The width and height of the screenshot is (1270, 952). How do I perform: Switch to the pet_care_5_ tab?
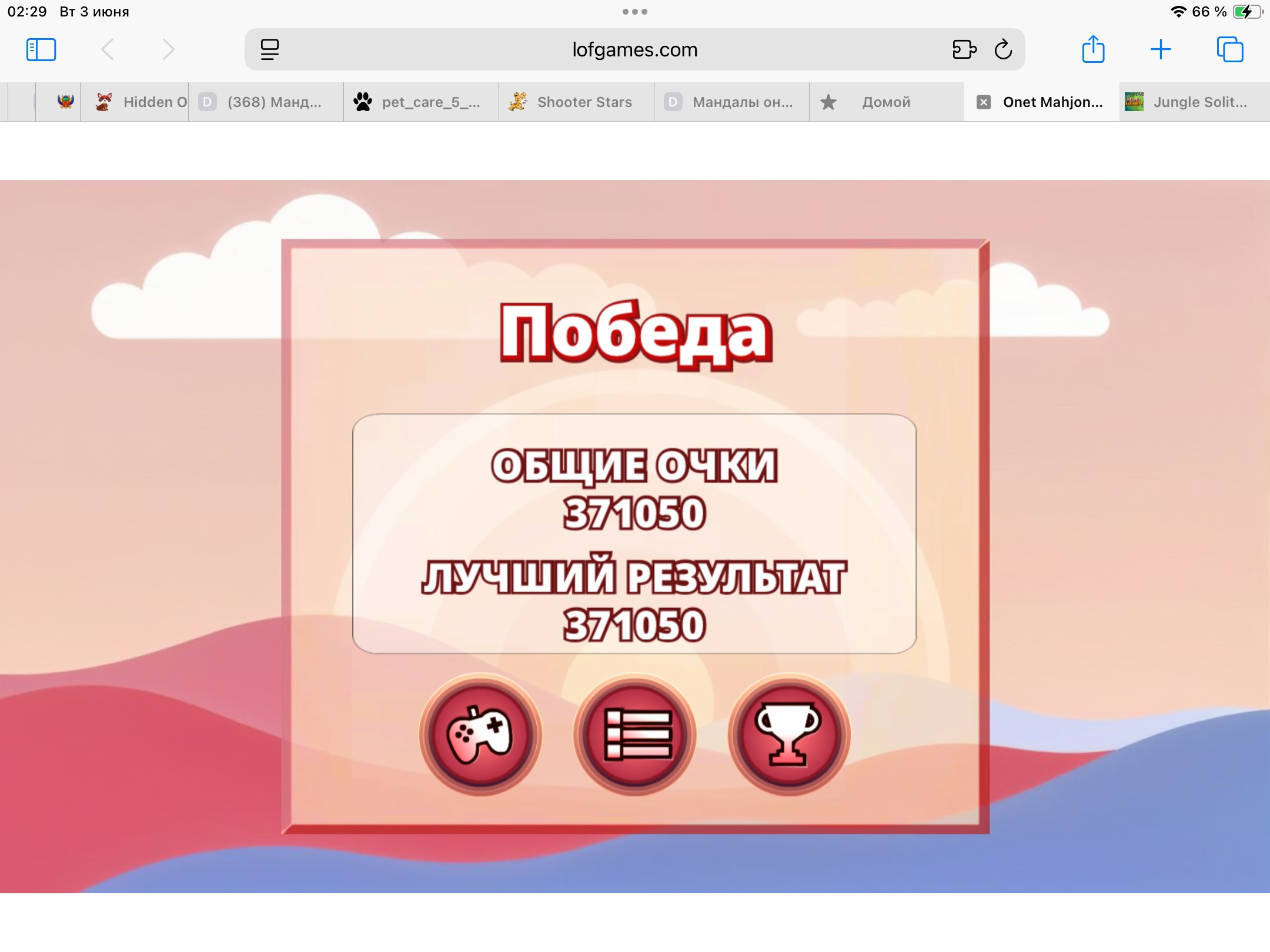point(422,102)
